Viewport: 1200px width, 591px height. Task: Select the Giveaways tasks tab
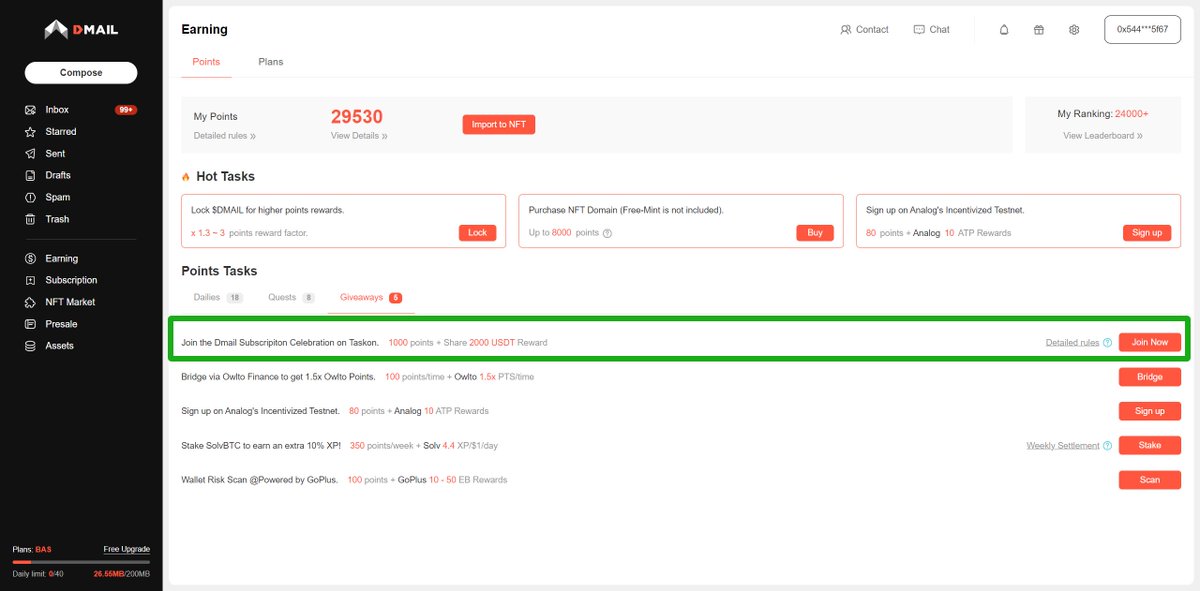pyautogui.click(x=371, y=297)
